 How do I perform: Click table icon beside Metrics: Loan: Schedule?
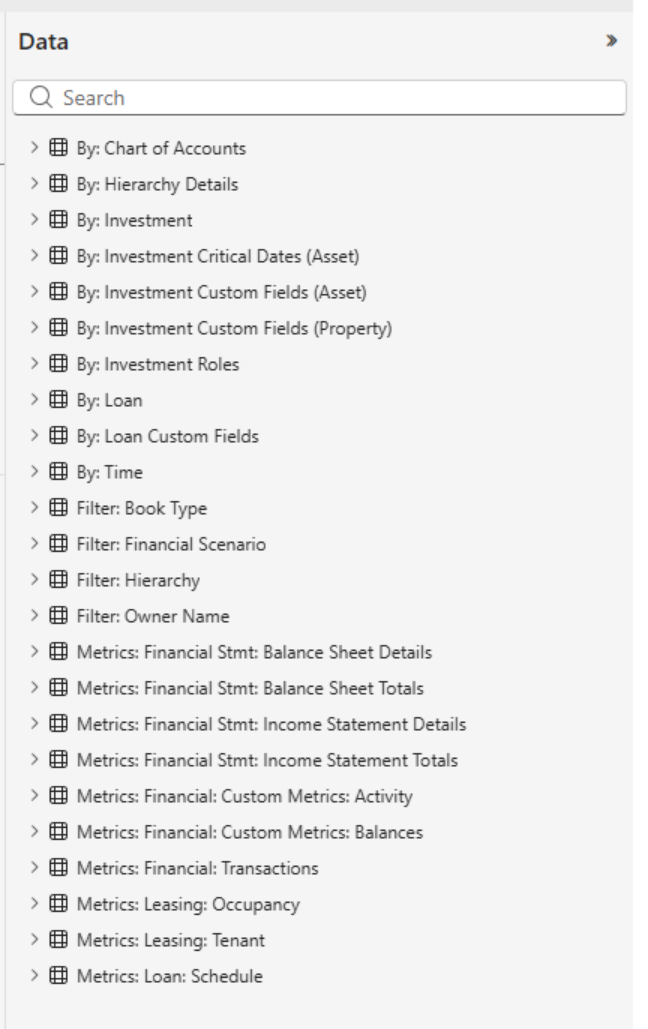pos(59,976)
